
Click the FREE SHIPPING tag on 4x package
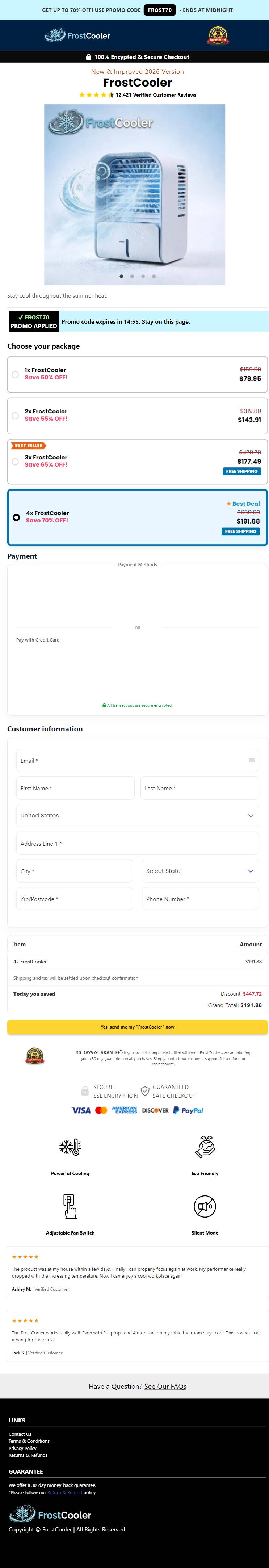tap(240, 531)
